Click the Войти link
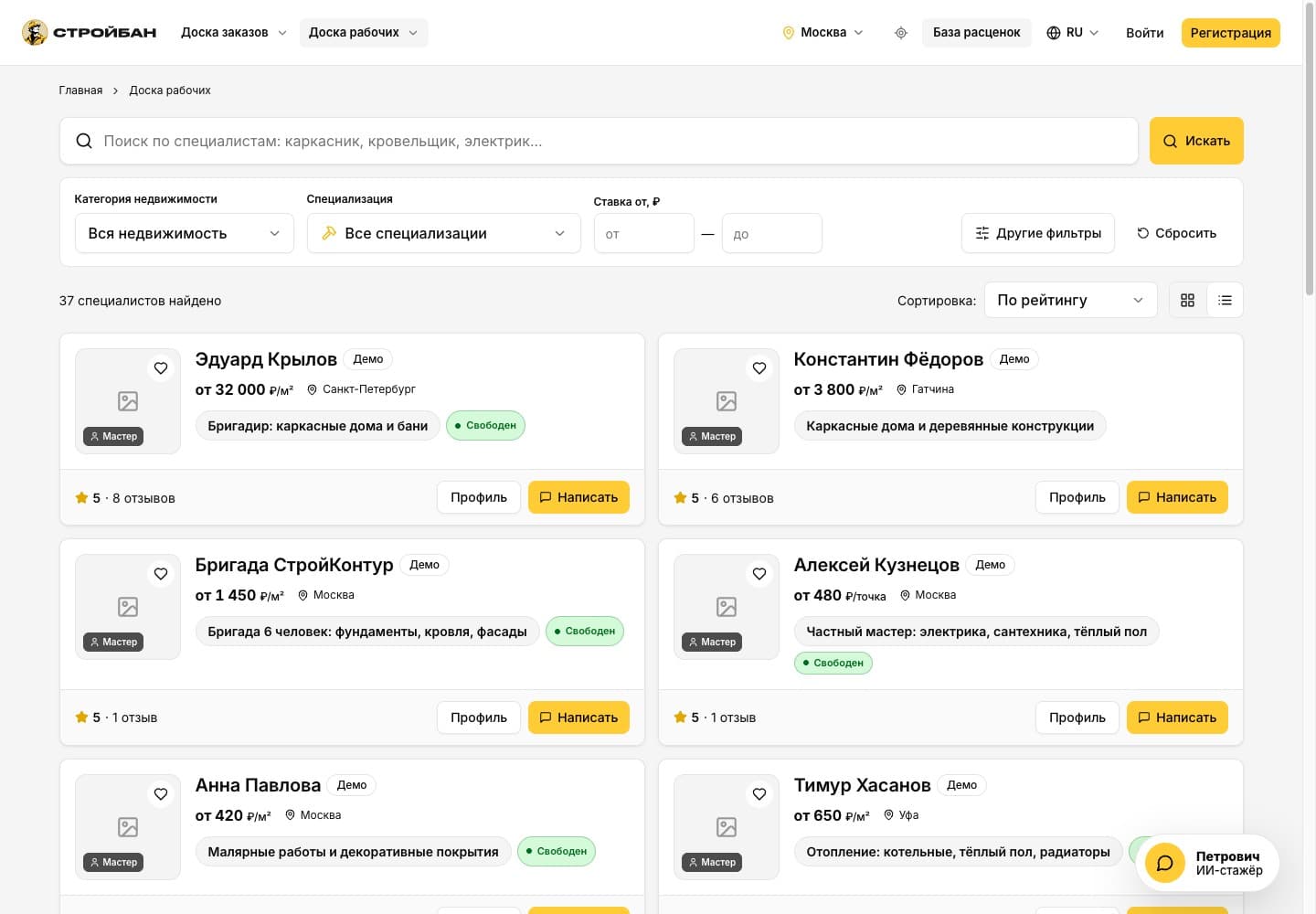 click(x=1145, y=33)
